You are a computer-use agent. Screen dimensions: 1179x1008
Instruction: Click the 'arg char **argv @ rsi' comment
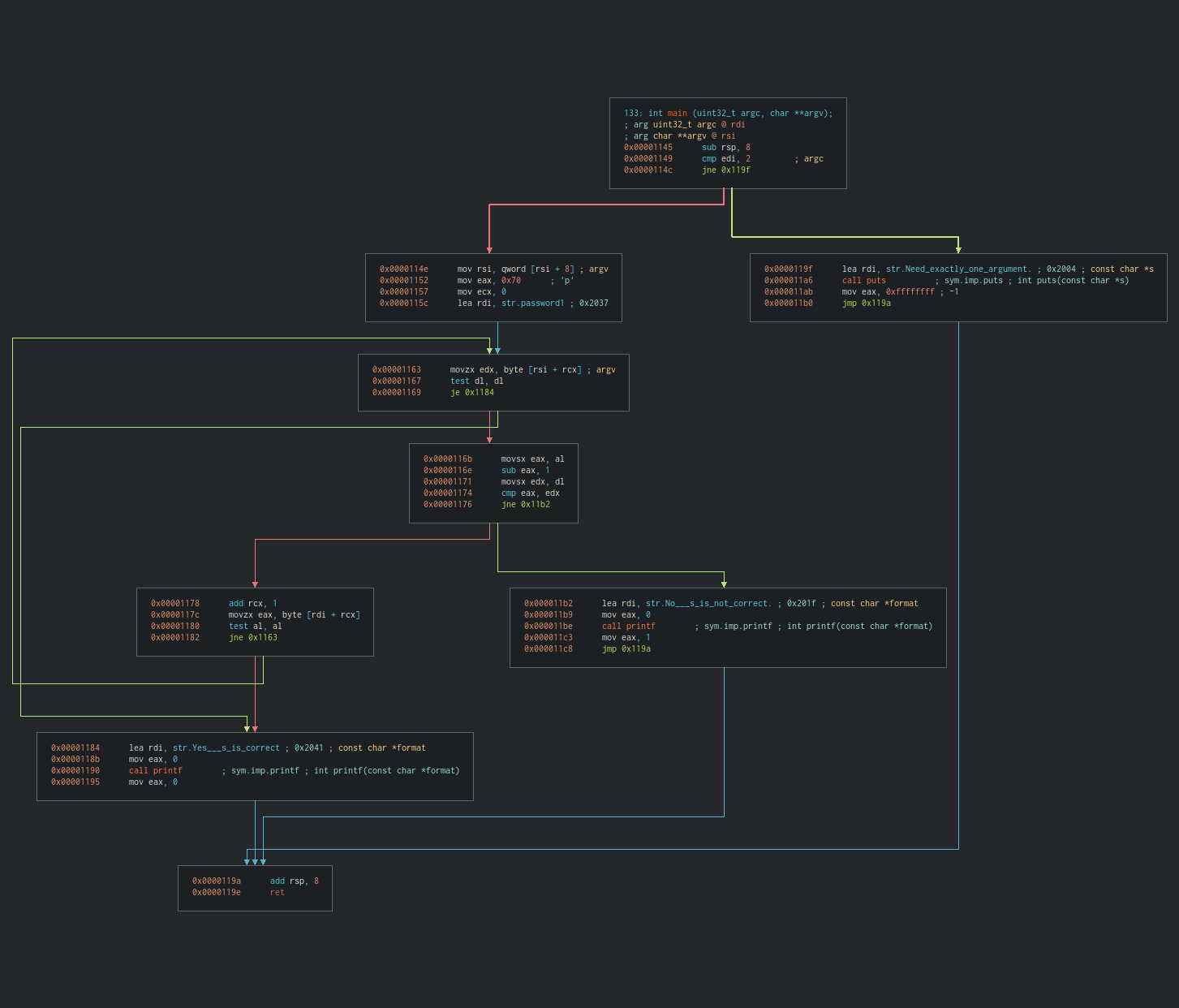click(x=680, y=136)
